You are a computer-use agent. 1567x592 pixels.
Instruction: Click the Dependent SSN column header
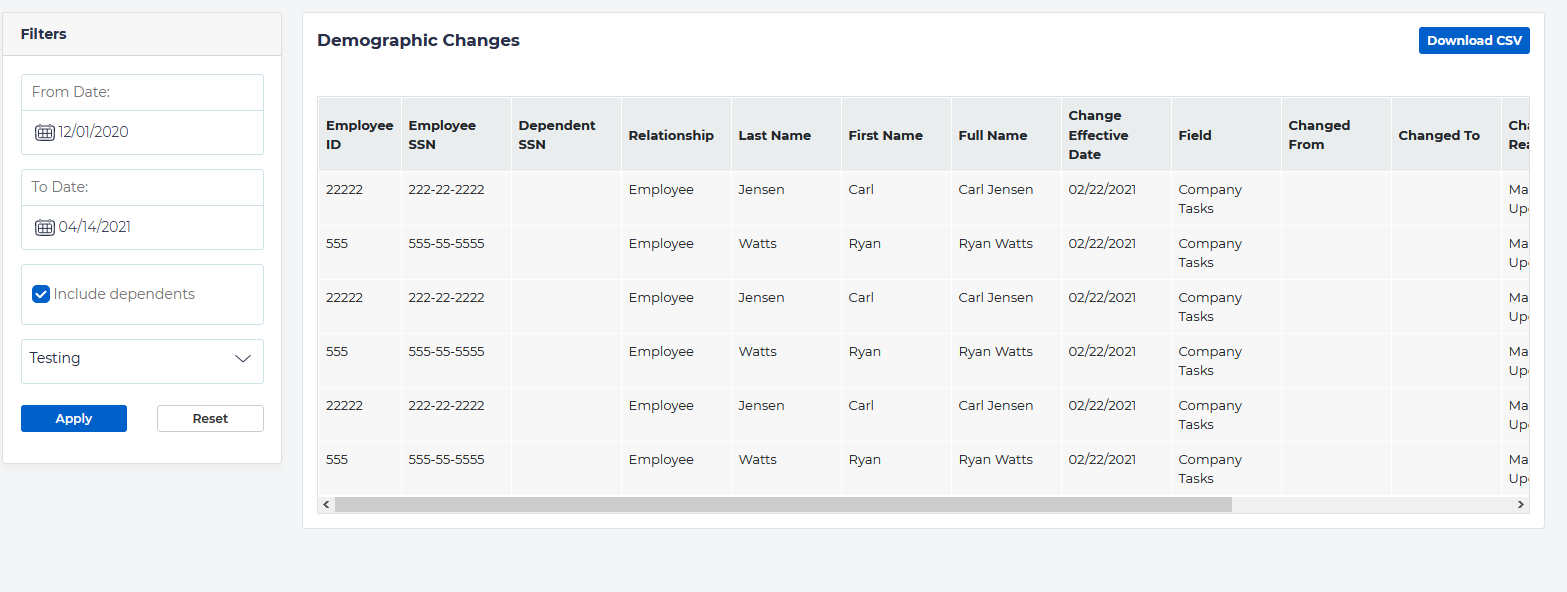point(557,135)
